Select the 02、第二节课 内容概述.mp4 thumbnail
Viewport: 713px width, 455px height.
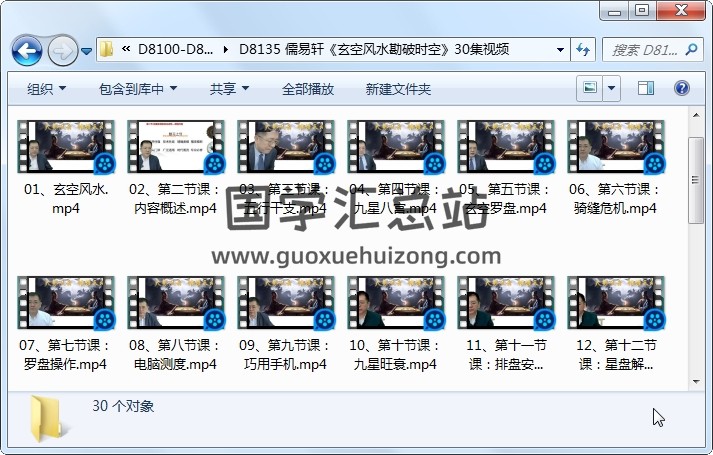[176, 147]
